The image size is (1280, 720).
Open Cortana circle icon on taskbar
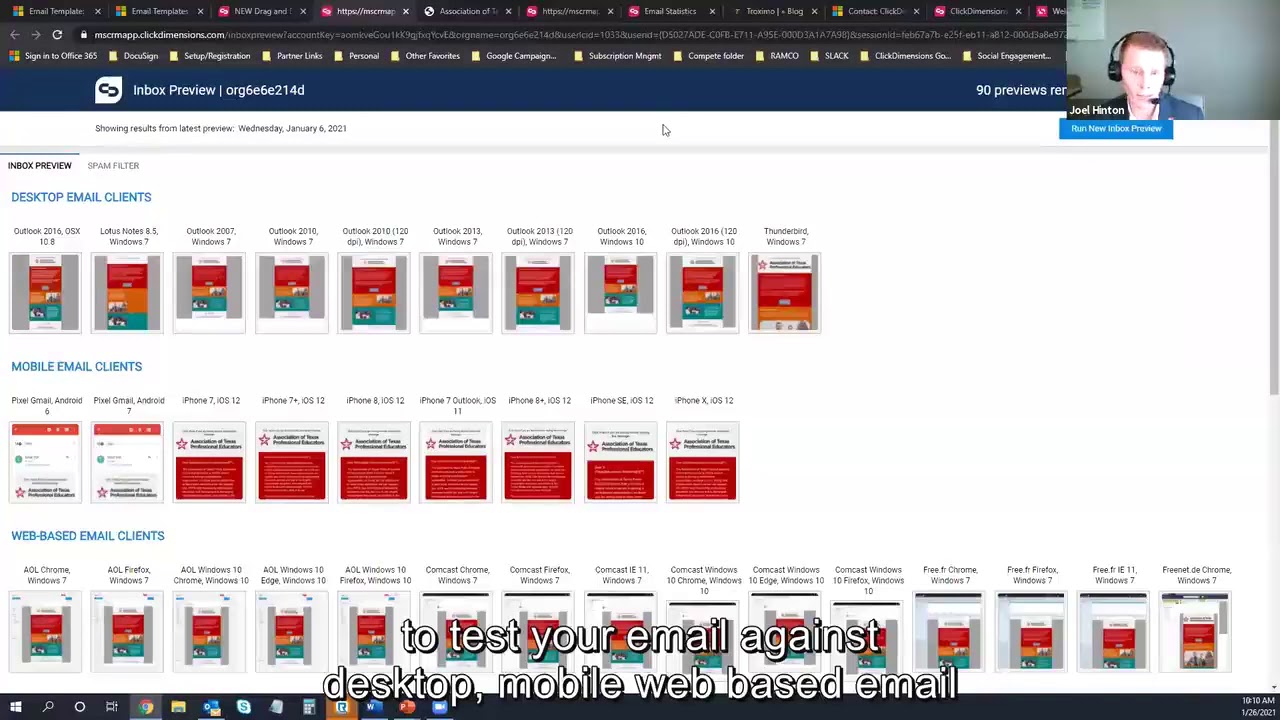pos(80,707)
